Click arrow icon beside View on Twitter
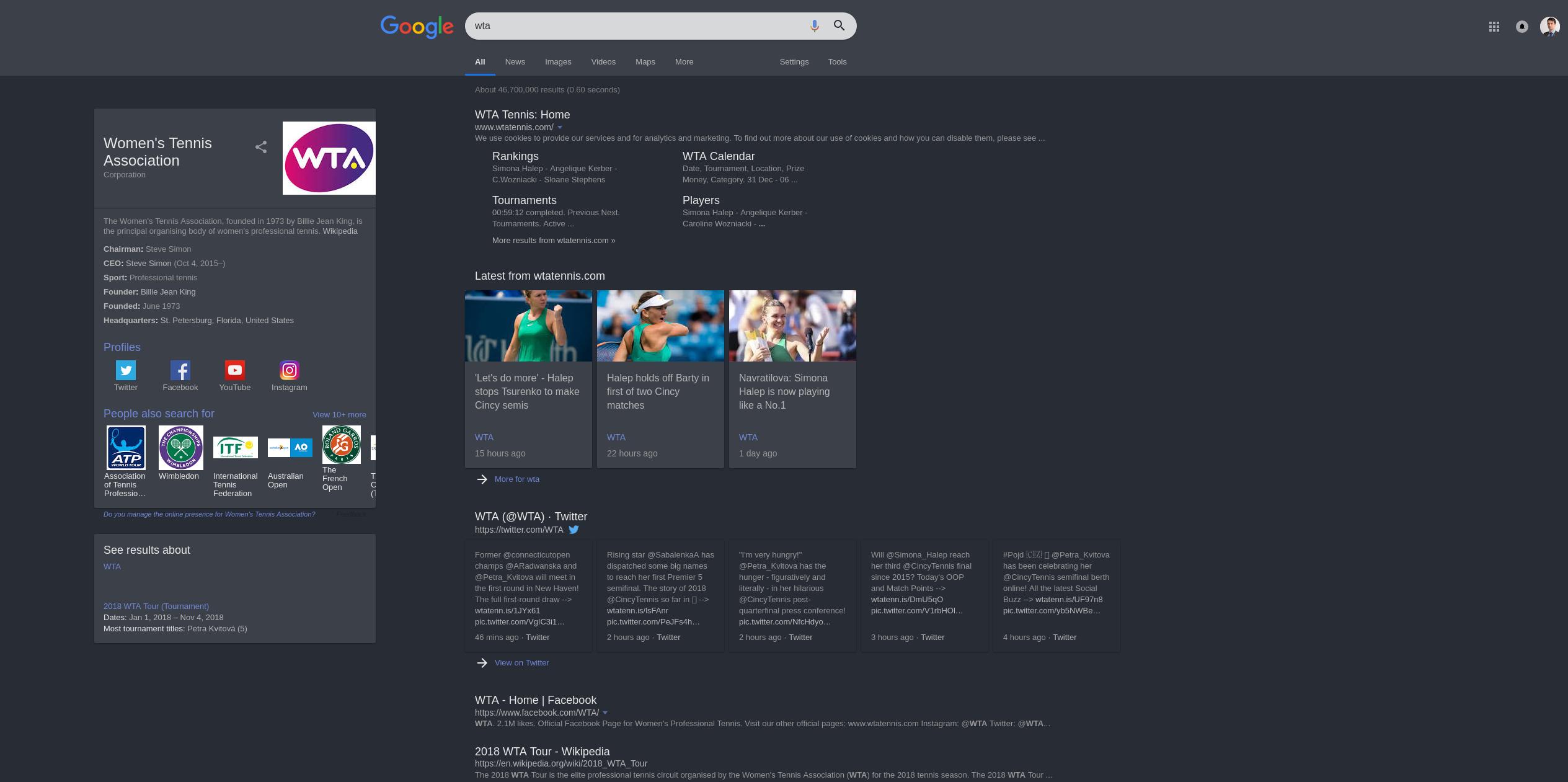 (x=482, y=662)
